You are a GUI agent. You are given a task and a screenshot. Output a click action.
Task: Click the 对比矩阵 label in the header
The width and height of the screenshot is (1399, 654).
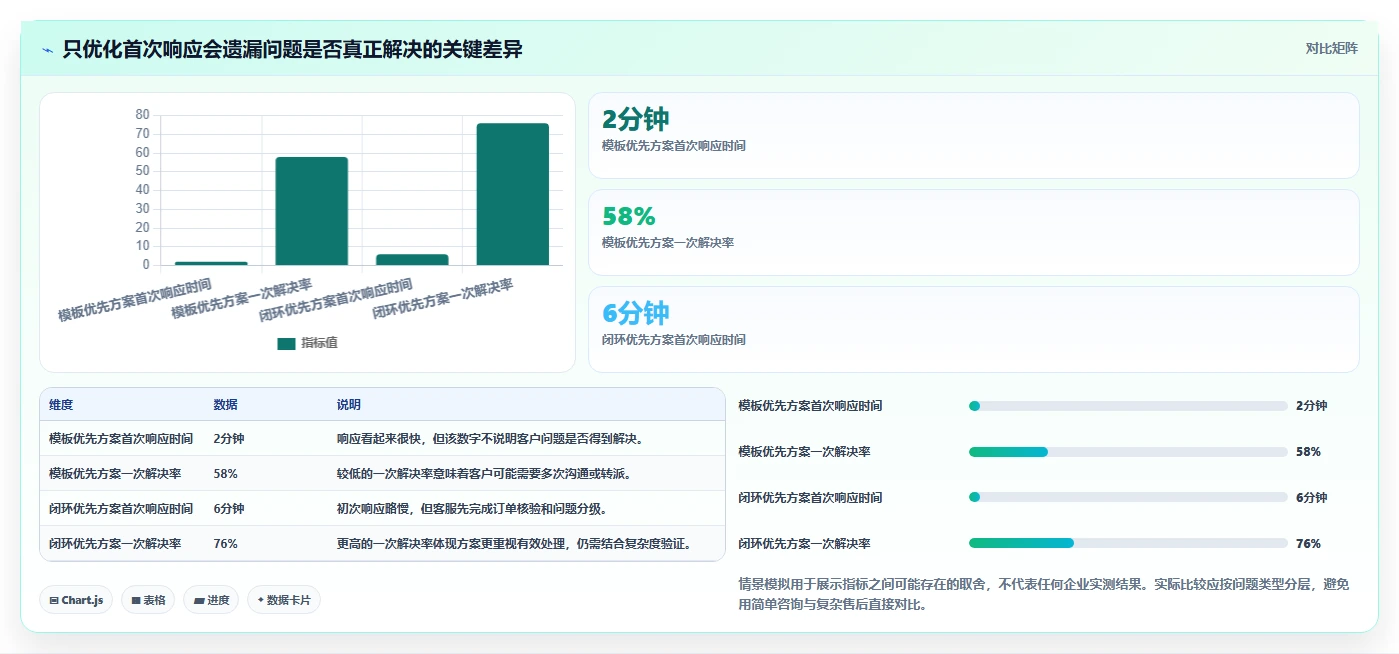pos(1331,48)
